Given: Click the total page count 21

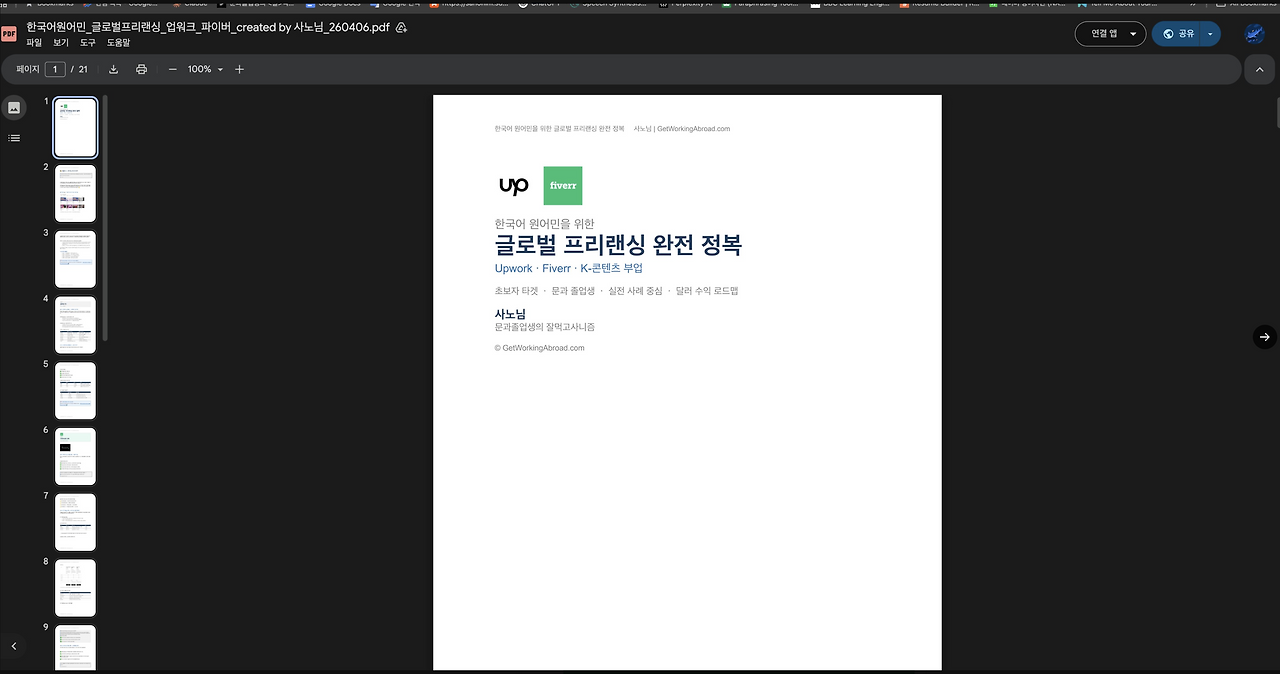Looking at the screenshot, I should click(x=83, y=69).
